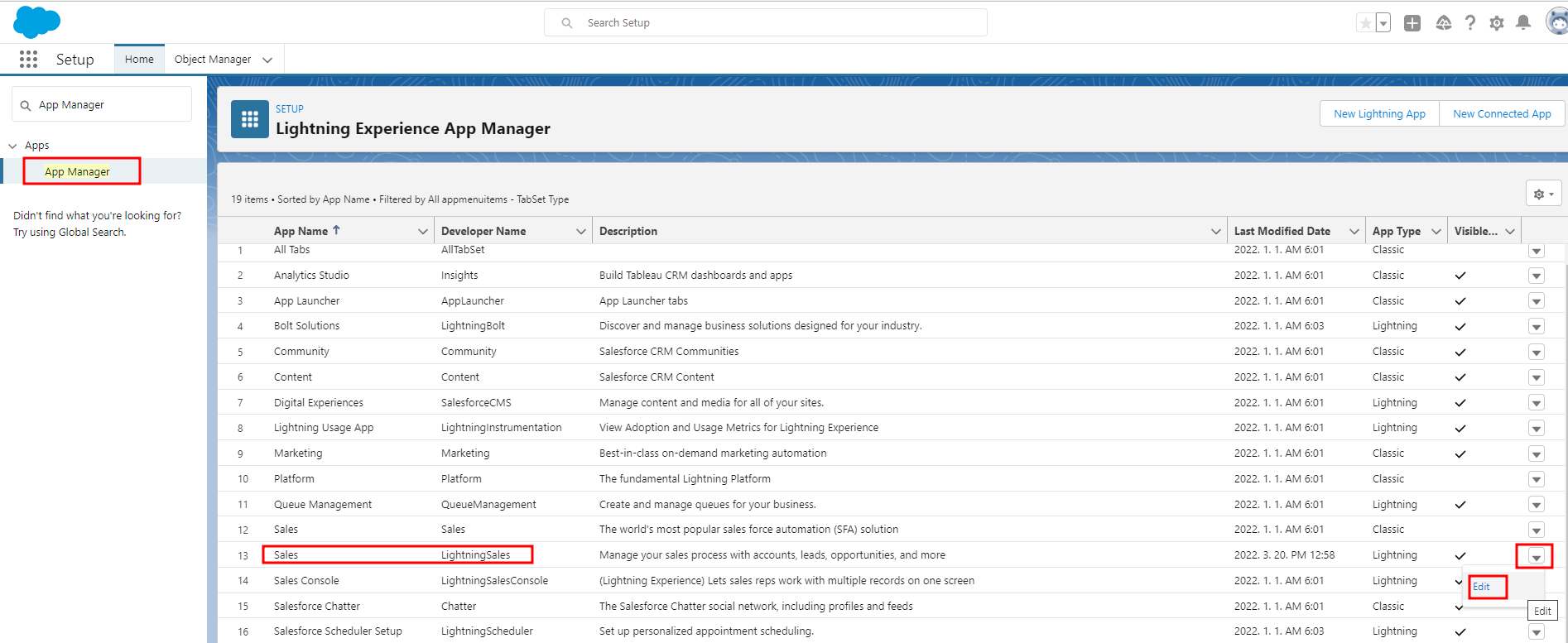This screenshot has height=643, width=1568.
Task: Open the App Name column menu chevron
Action: click(422, 232)
